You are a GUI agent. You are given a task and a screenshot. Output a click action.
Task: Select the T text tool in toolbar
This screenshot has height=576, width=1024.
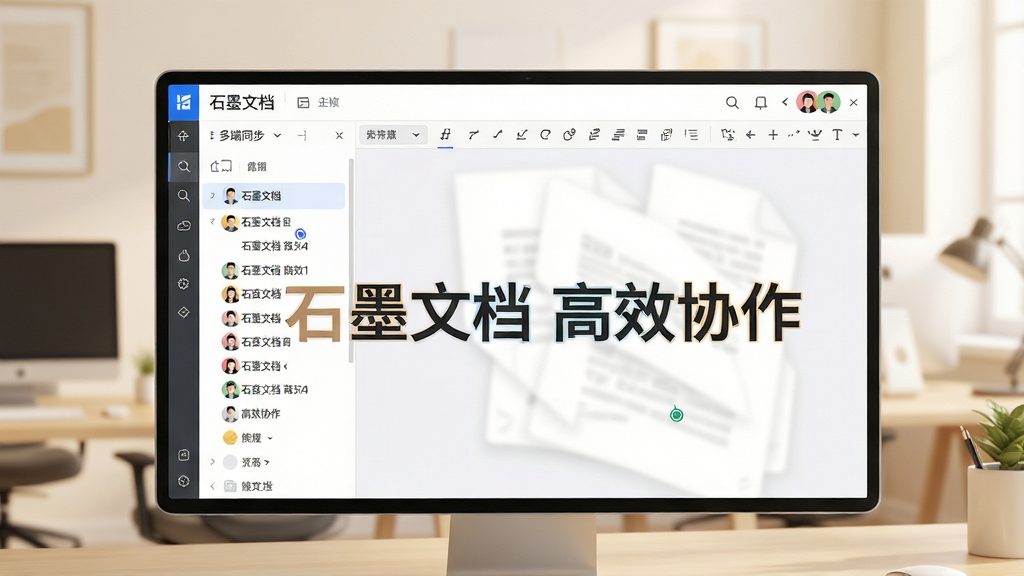[x=837, y=135]
